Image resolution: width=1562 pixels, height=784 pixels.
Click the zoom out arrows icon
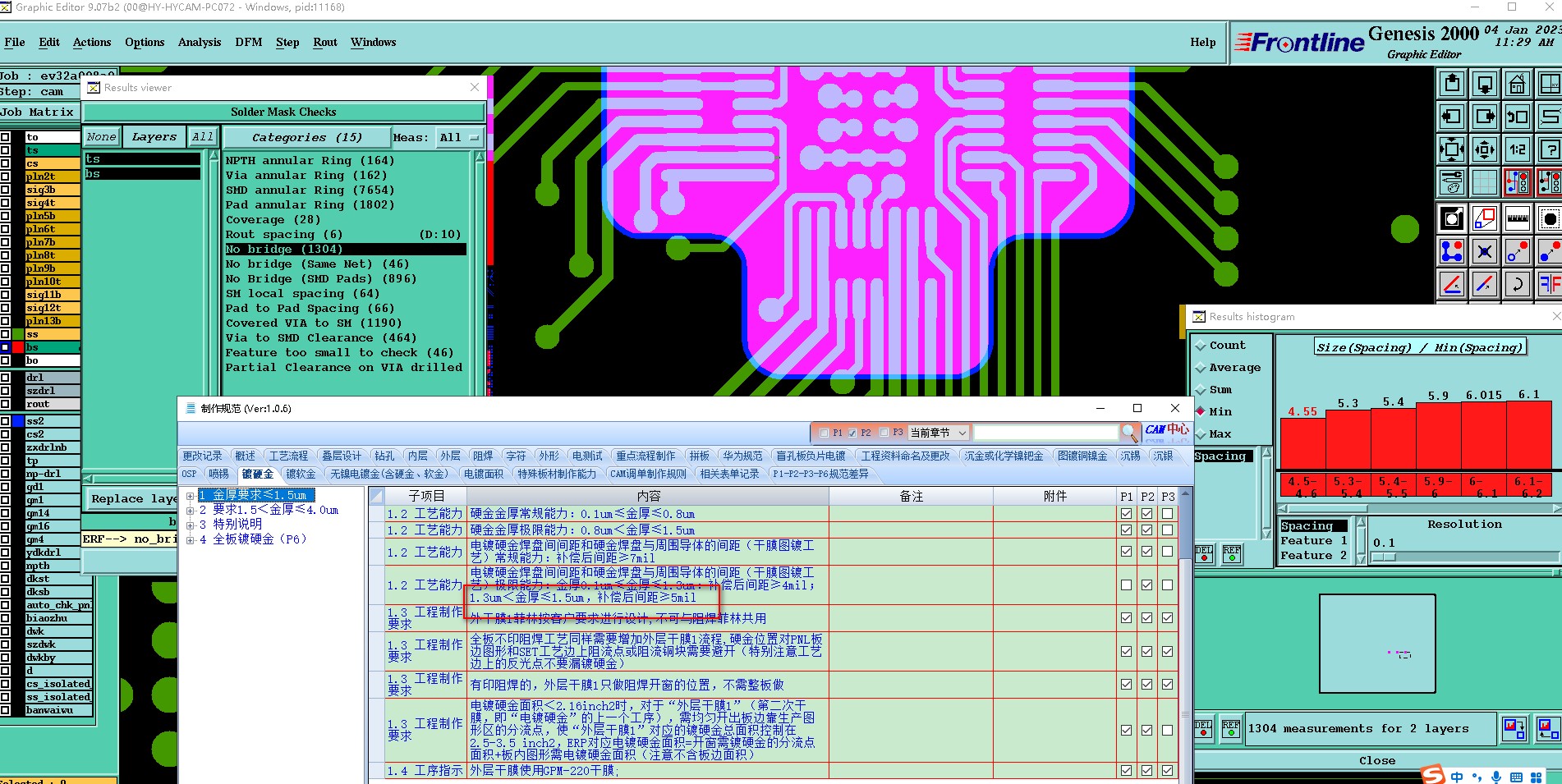tap(1485, 149)
